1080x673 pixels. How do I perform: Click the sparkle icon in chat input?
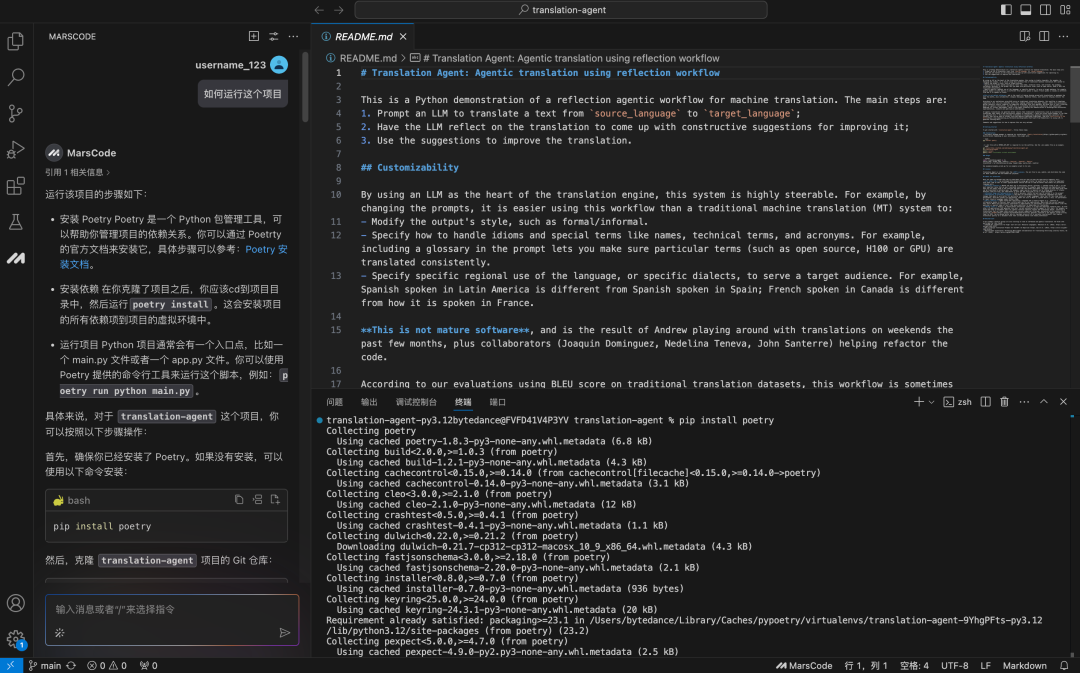pyautogui.click(x=60, y=632)
